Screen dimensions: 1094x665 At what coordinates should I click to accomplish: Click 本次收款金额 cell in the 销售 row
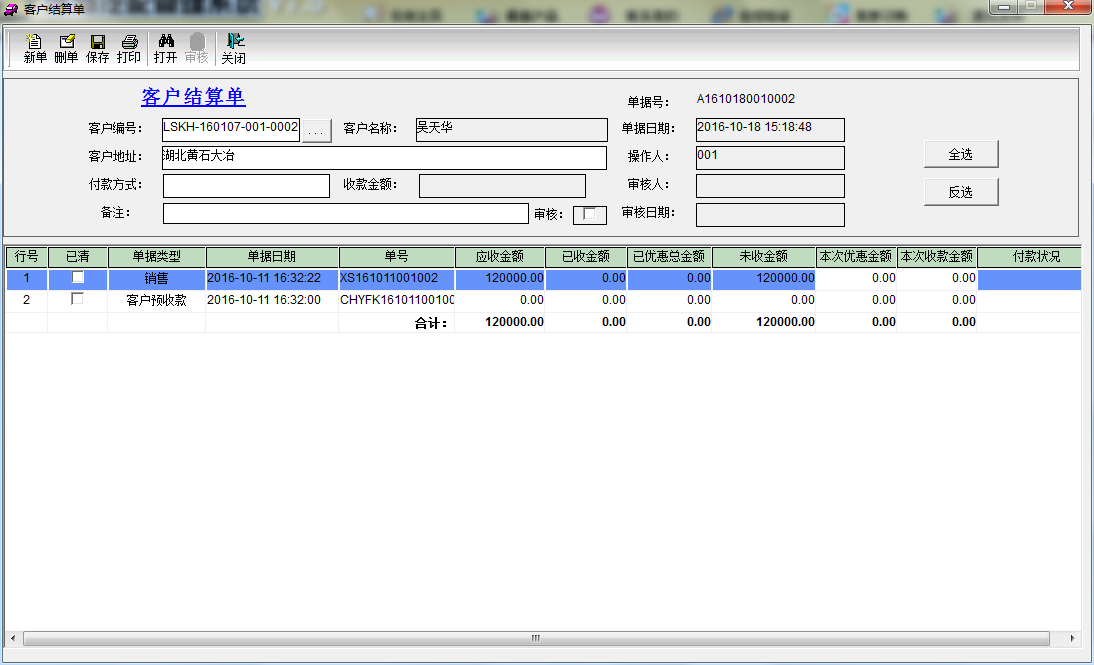pos(937,278)
